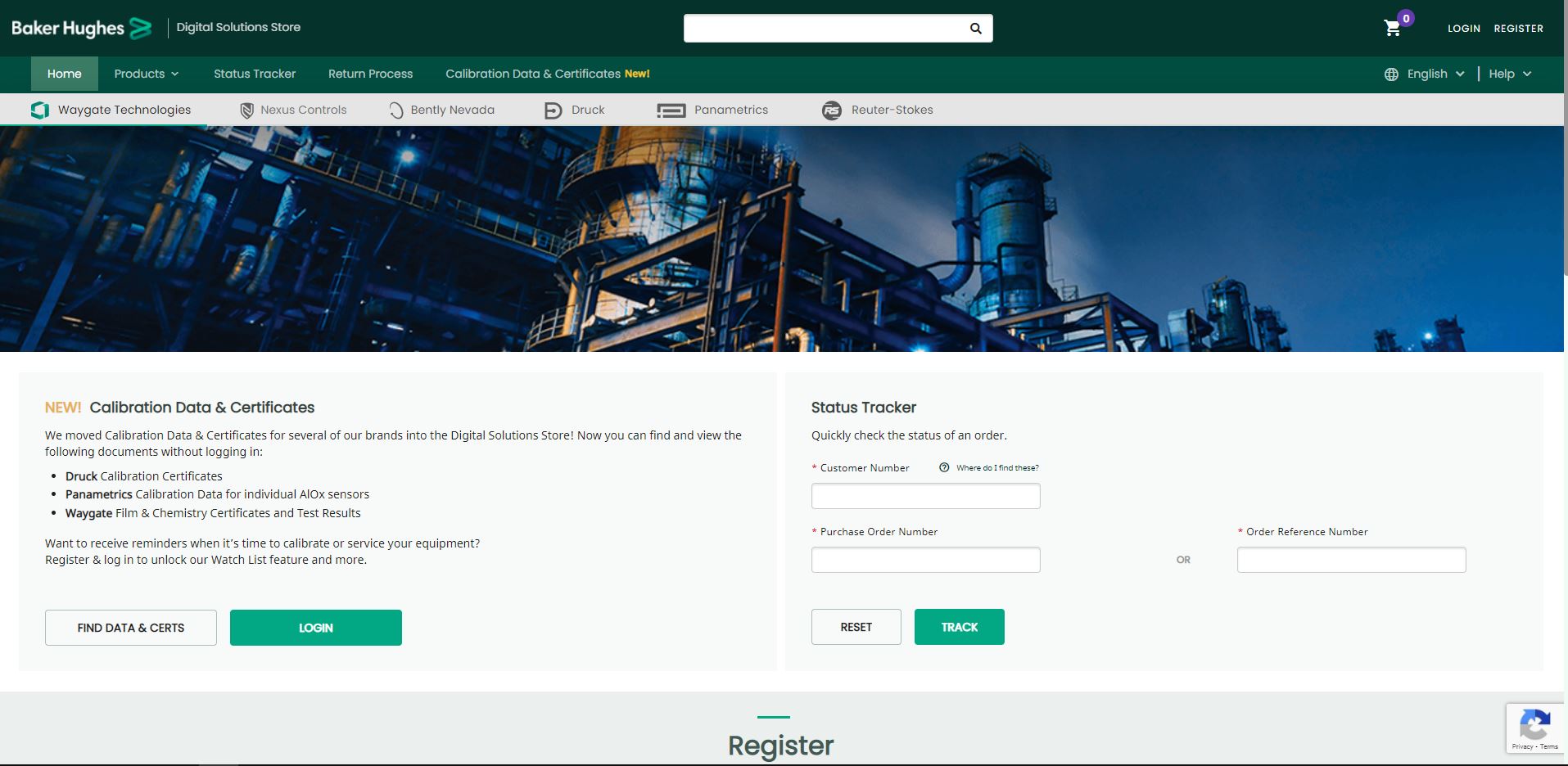Focus the Customer Number field
1568x766 pixels.
click(x=926, y=496)
